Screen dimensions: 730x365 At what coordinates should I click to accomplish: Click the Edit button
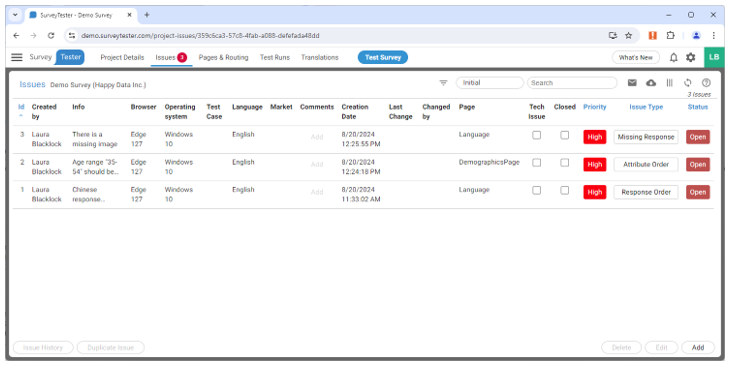click(x=661, y=348)
